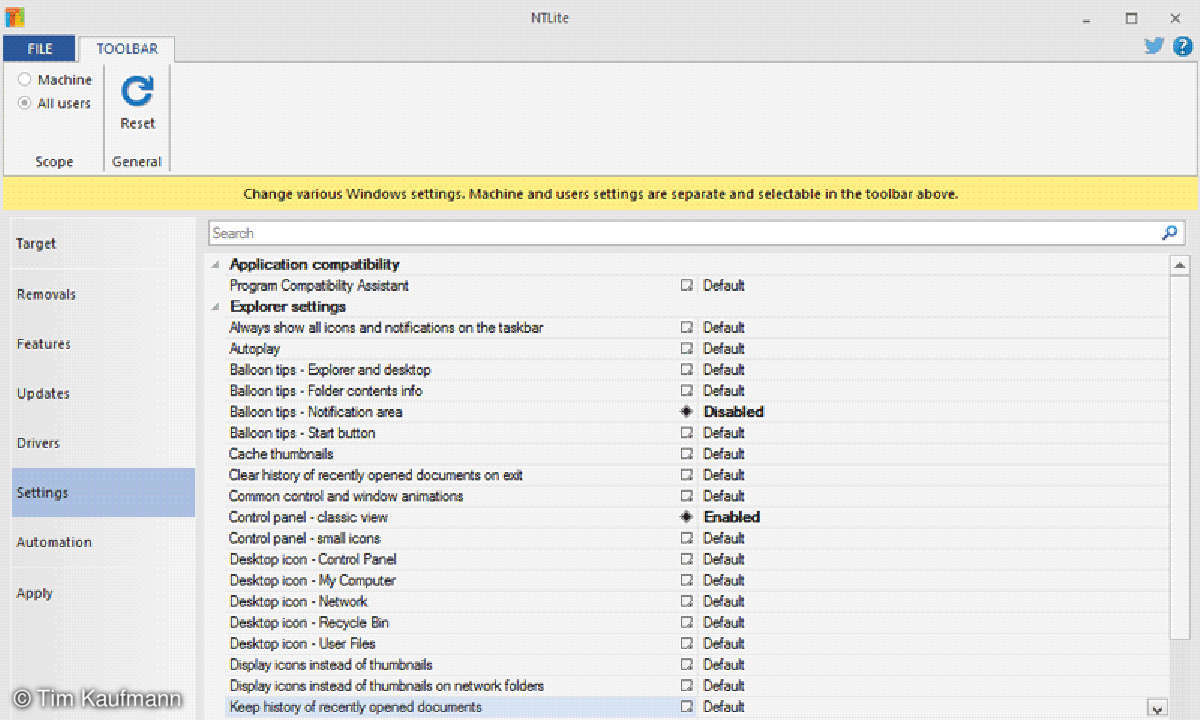Open the Features page in the sidebar
Image resolution: width=1200 pixels, height=720 pixels.
(103, 344)
